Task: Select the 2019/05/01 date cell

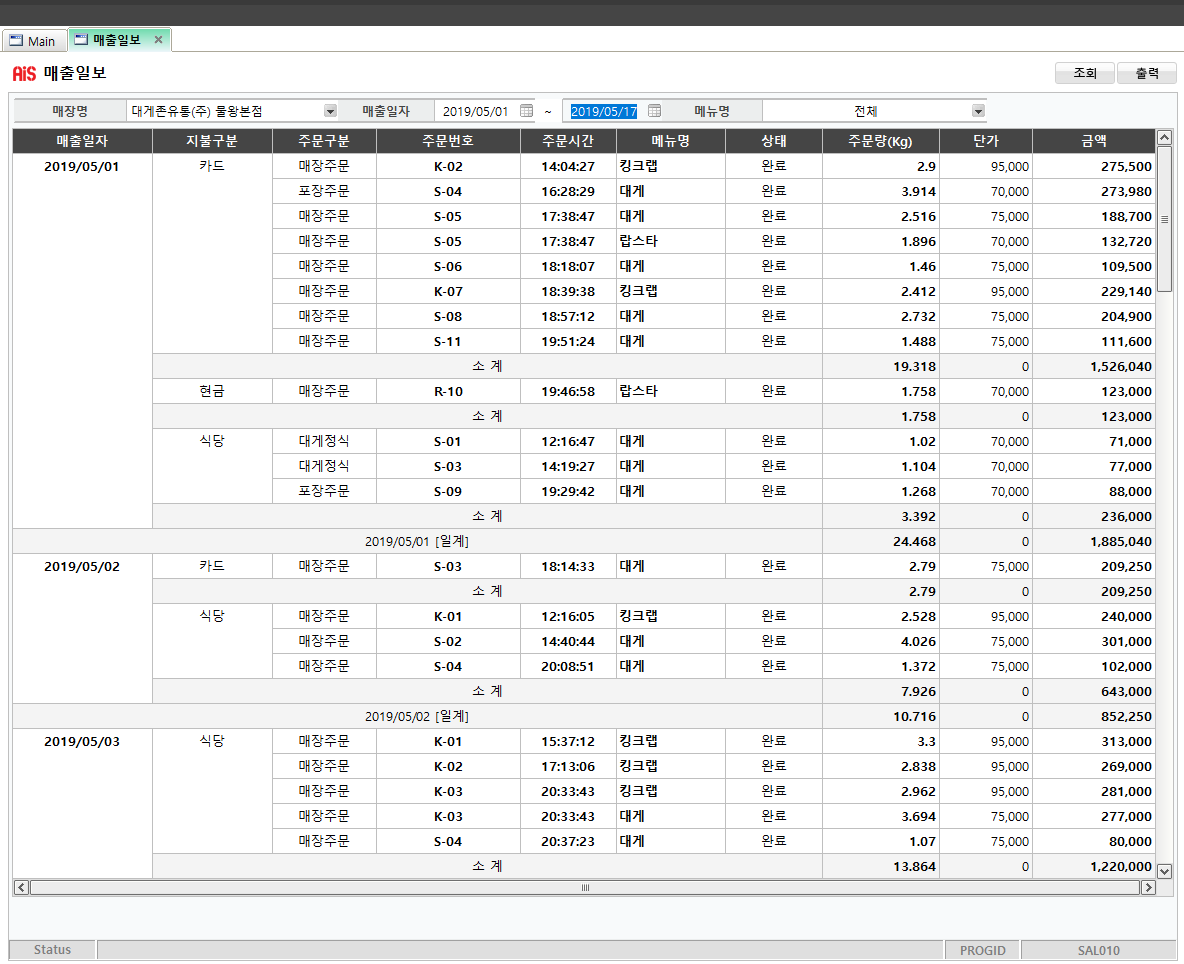Action: tap(82, 167)
